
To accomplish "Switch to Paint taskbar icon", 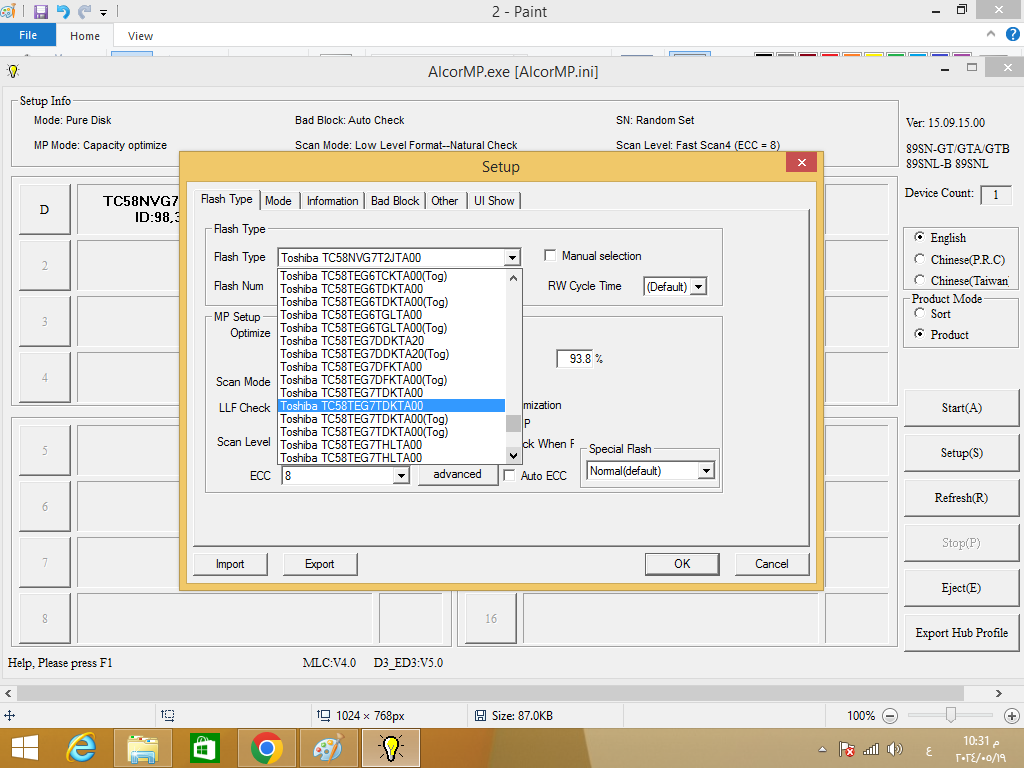I will click(328, 748).
